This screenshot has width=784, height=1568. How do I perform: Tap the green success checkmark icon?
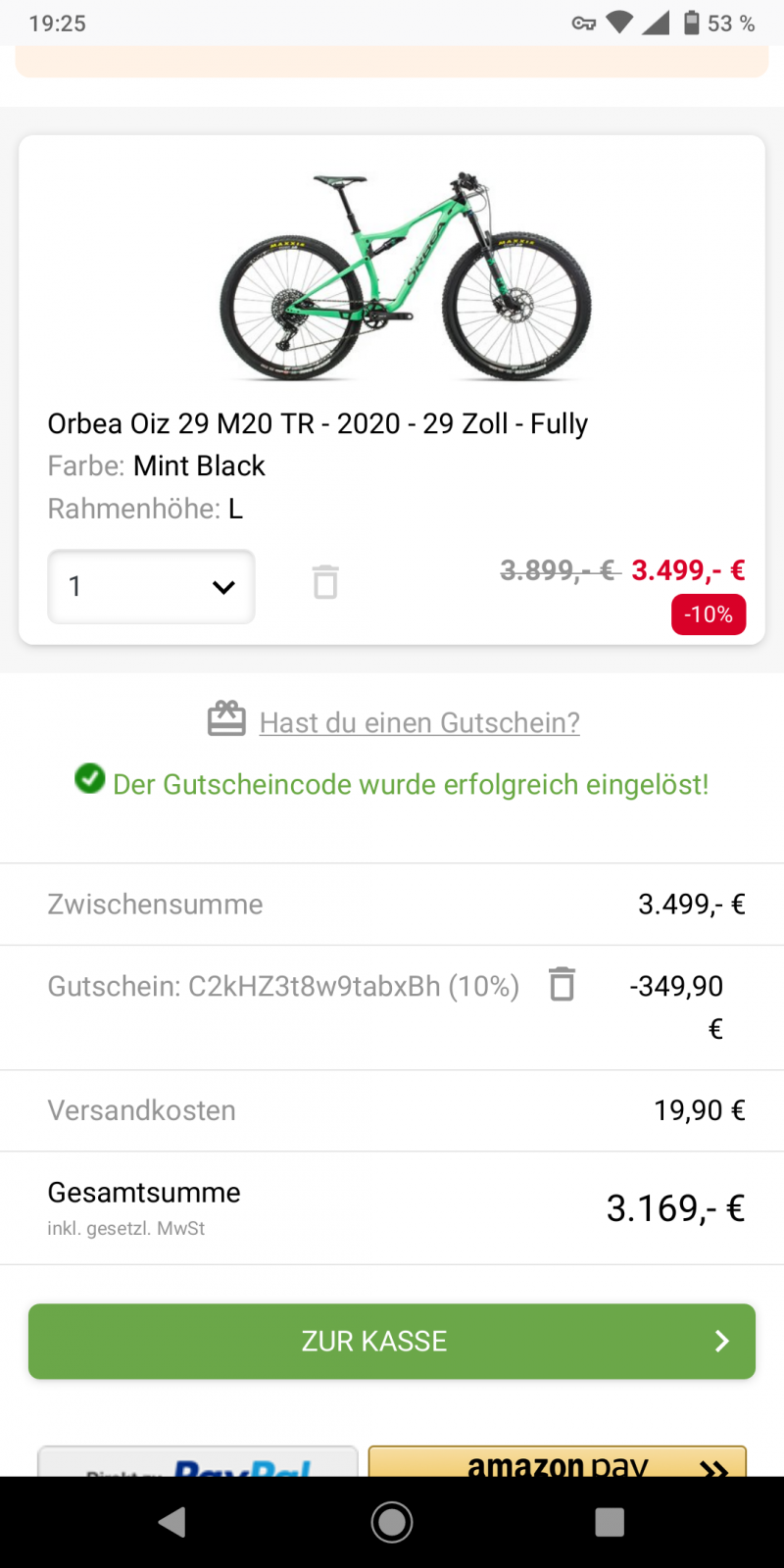pyautogui.click(x=90, y=779)
